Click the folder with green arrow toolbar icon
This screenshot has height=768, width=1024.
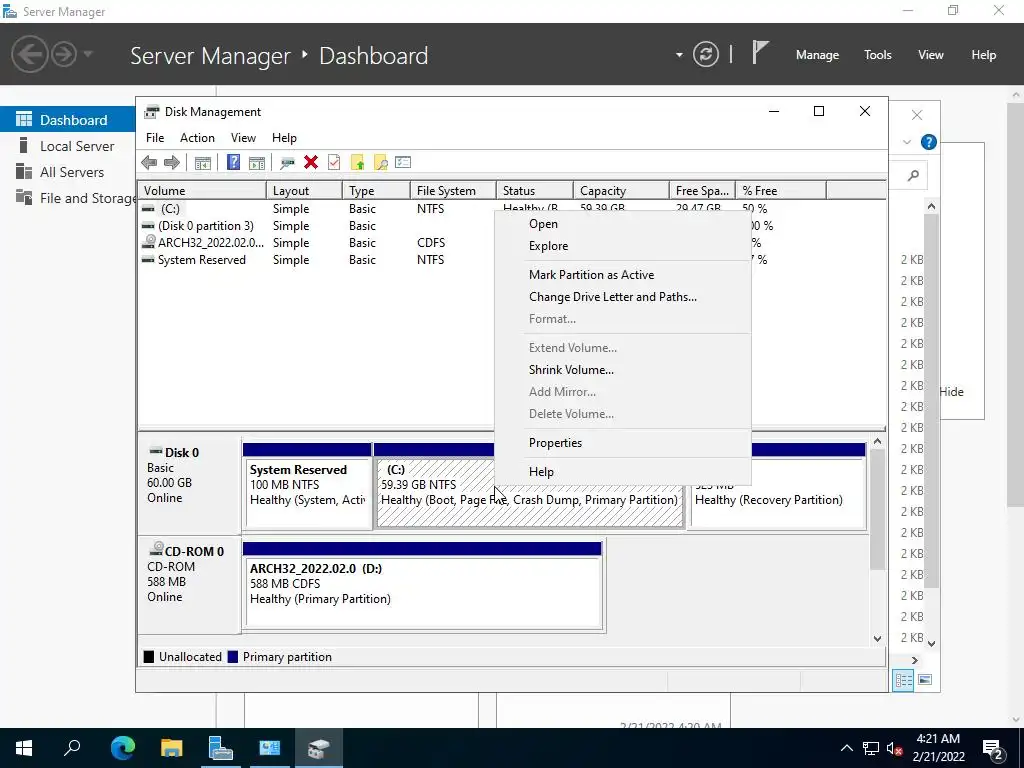pyautogui.click(x=357, y=163)
